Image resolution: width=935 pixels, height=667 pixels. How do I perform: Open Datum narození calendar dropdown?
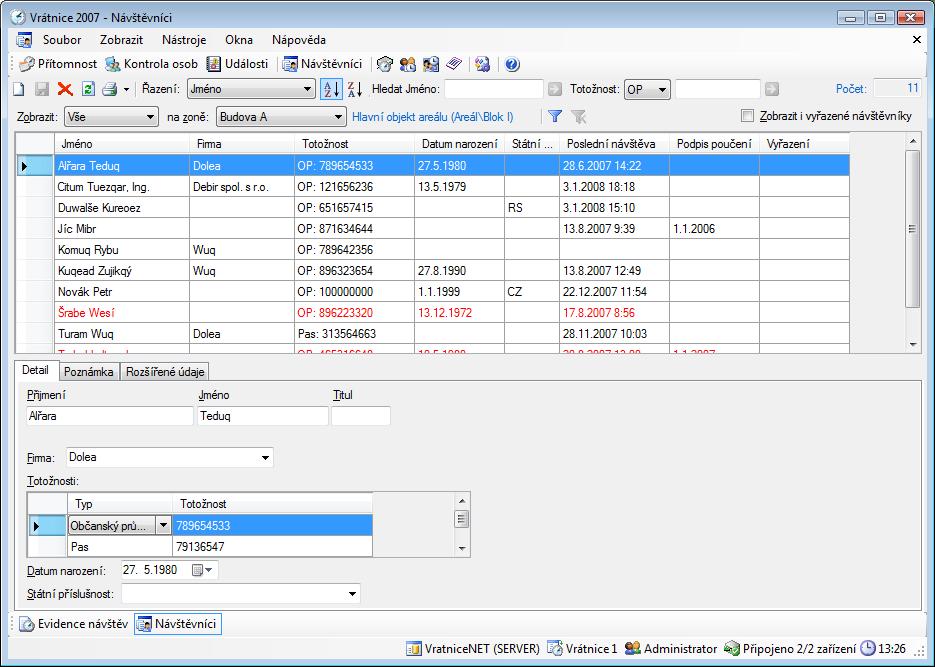point(203,570)
